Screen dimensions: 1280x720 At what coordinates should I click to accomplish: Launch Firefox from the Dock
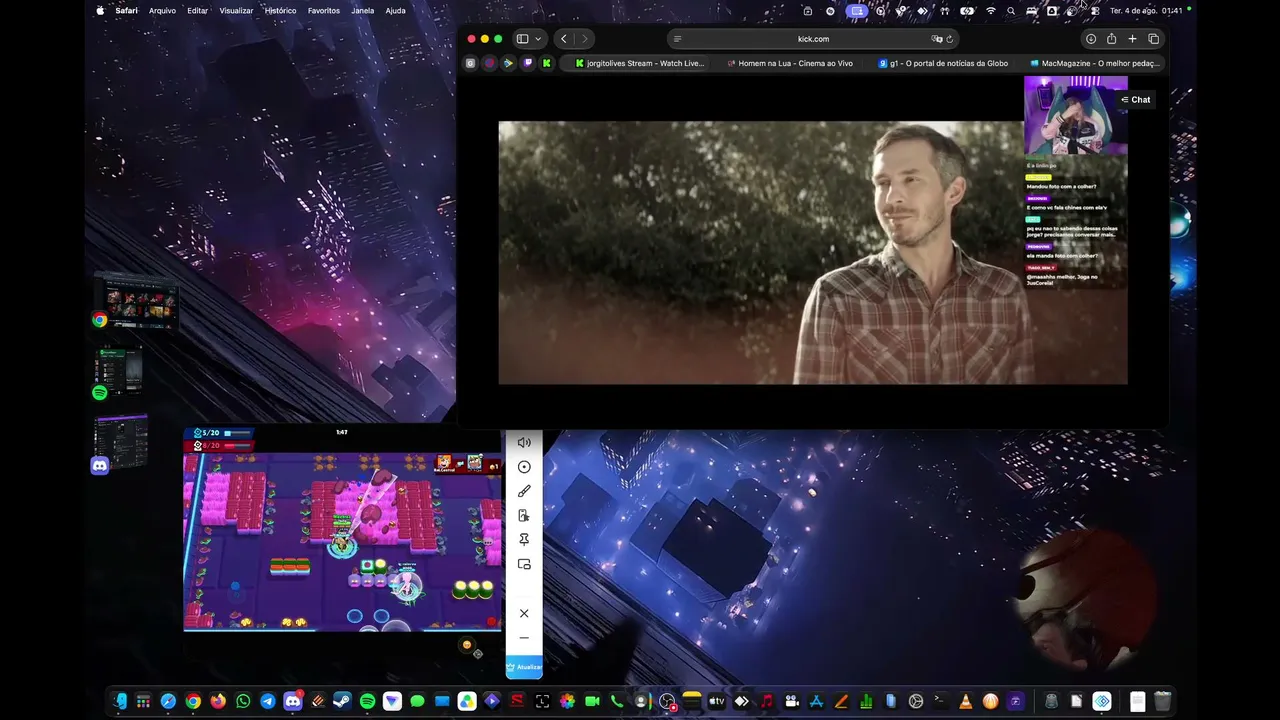[x=218, y=702]
